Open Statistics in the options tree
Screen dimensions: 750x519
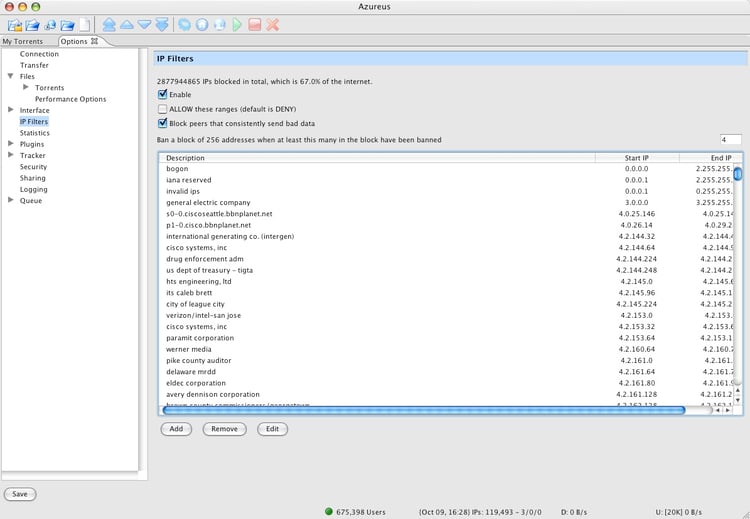pyautogui.click(x=34, y=133)
